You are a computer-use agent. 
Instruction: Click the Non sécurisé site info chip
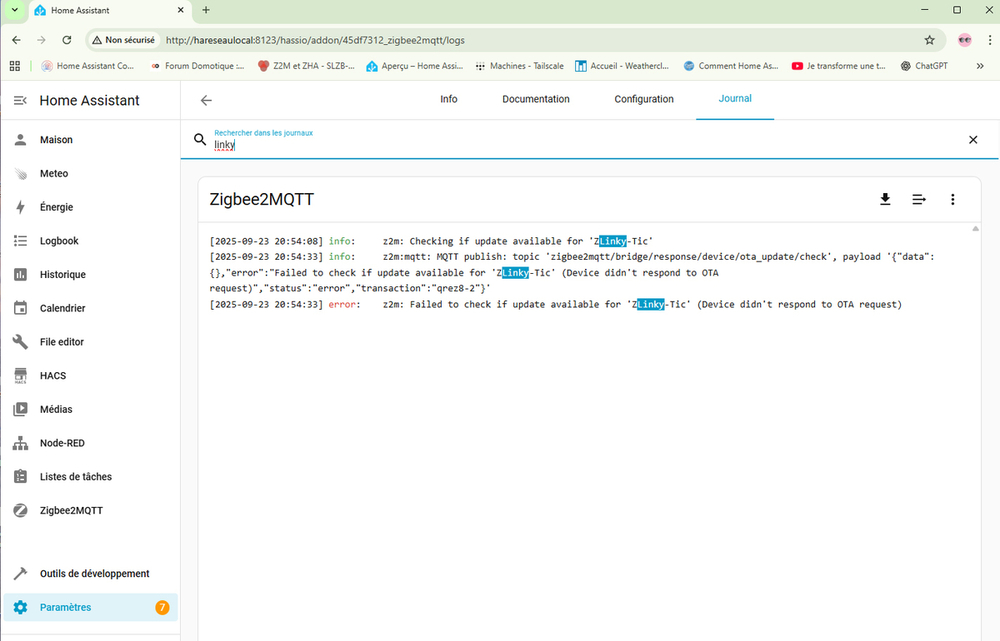click(123, 40)
